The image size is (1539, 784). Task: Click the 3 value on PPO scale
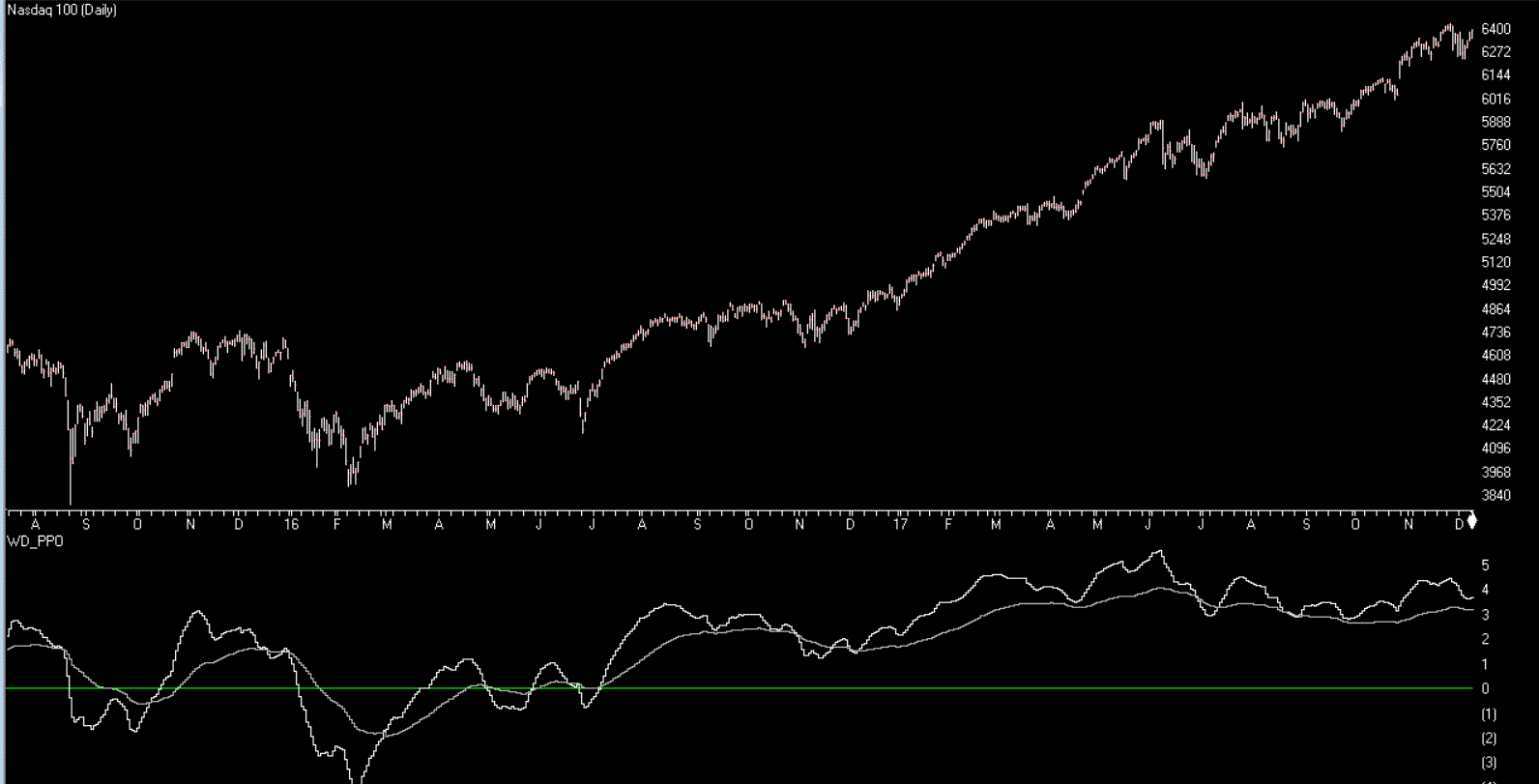(1486, 615)
